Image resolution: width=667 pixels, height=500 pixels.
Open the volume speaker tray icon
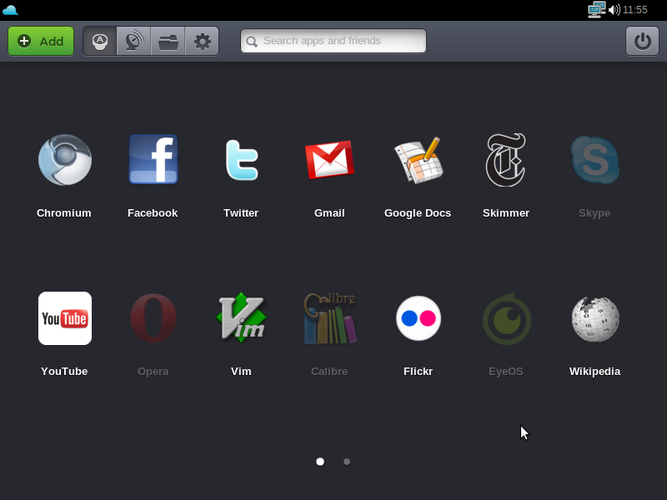point(614,9)
